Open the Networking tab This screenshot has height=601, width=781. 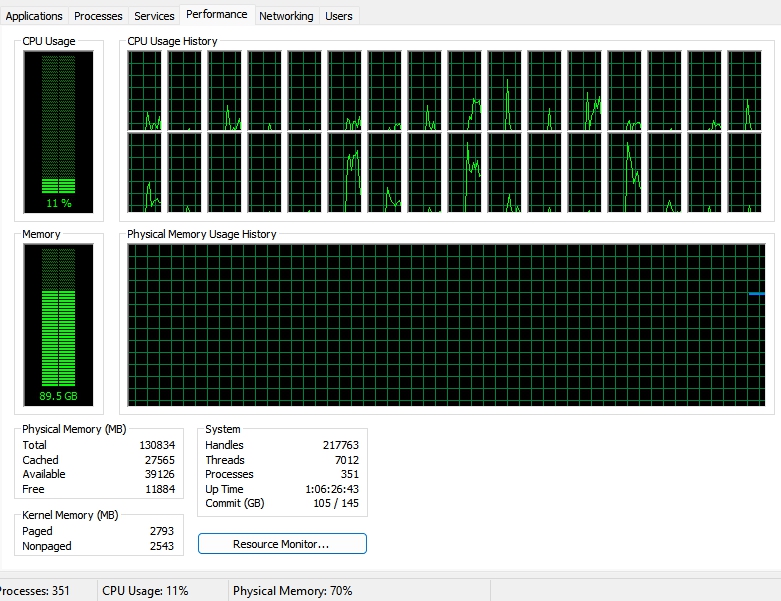click(286, 16)
